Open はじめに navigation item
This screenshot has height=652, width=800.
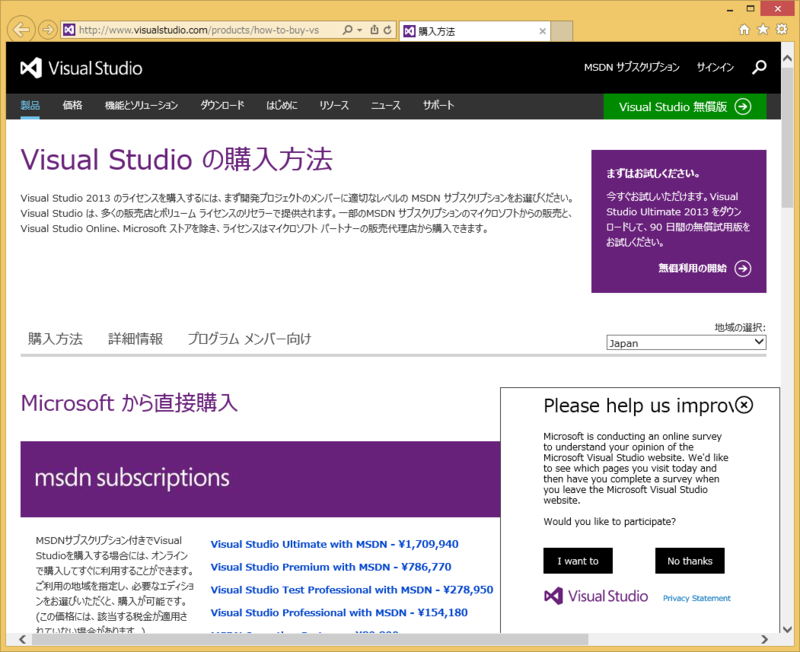(282, 105)
